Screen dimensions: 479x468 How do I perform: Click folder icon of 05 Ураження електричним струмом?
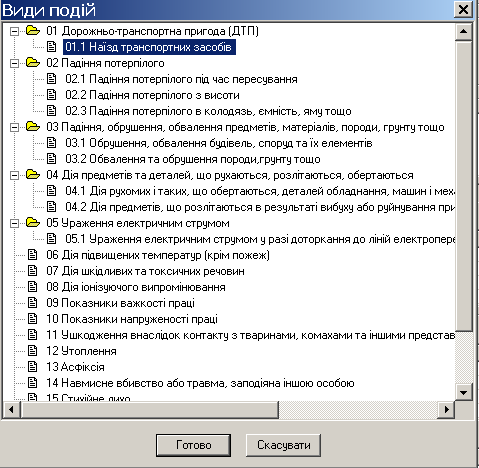pyautogui.click(x=33, y=223)
